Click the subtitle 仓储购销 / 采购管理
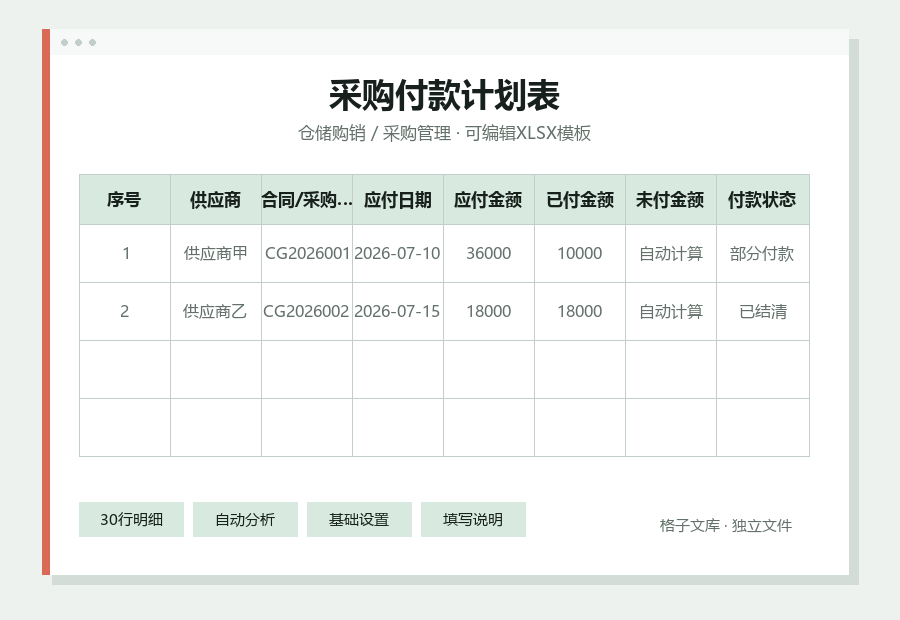The width and height of the screenshot is (900, 620). pyautogui.click(x=374, y=133)
